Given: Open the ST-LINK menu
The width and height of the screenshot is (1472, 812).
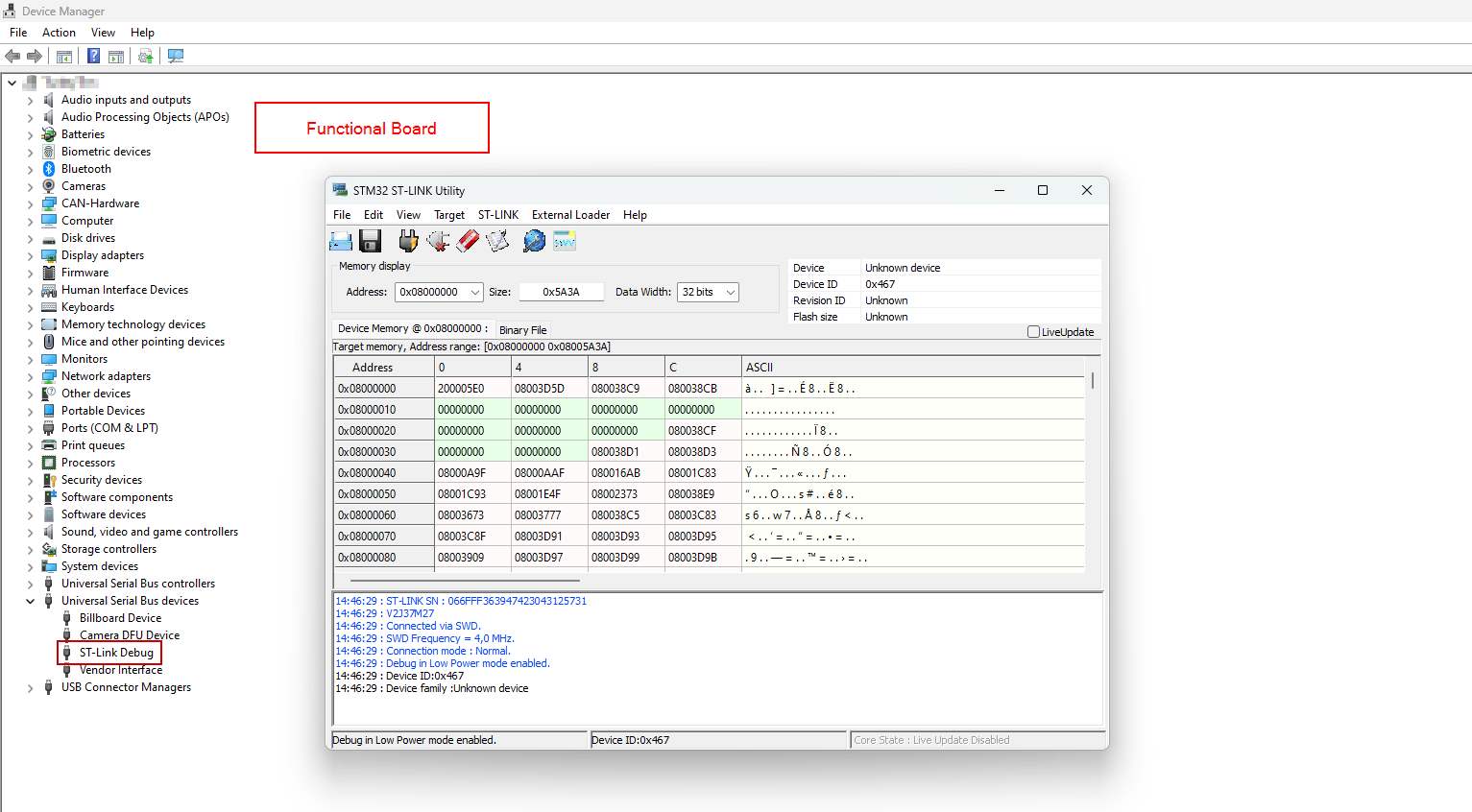Looking at the screenshot, I should click(x=497, y=214).
